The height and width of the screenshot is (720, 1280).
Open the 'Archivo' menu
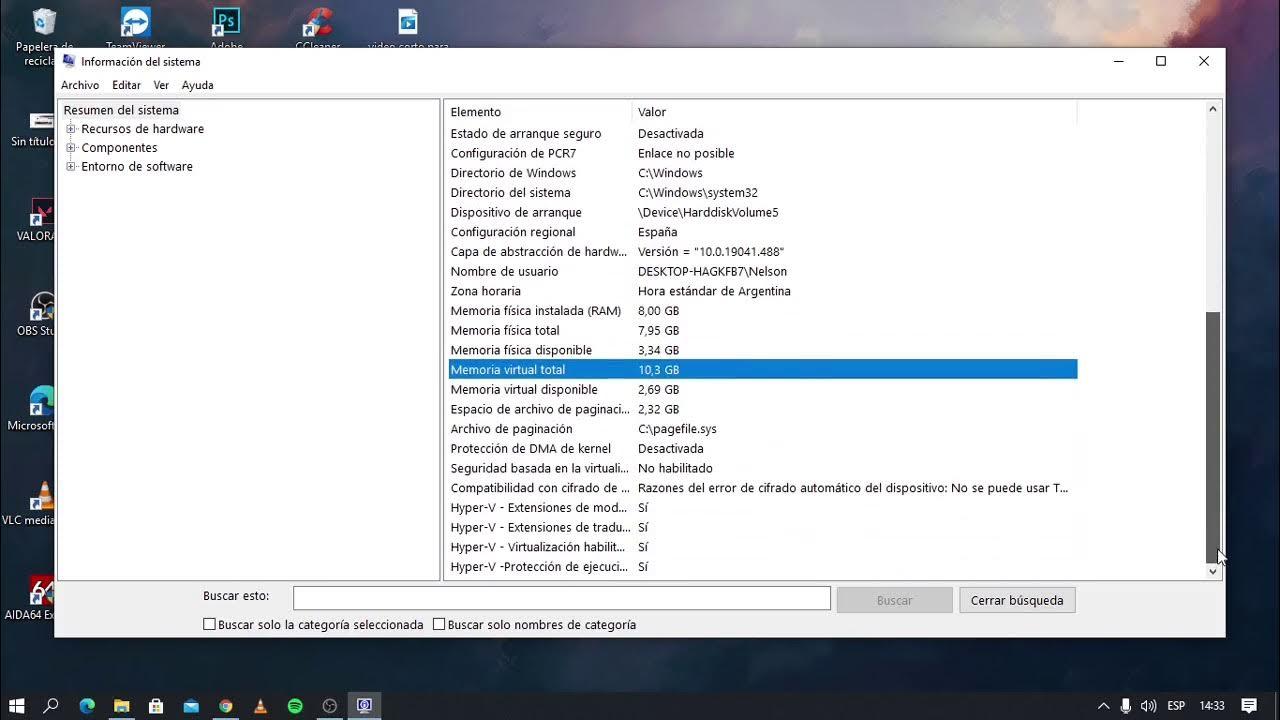click(80, 85)
